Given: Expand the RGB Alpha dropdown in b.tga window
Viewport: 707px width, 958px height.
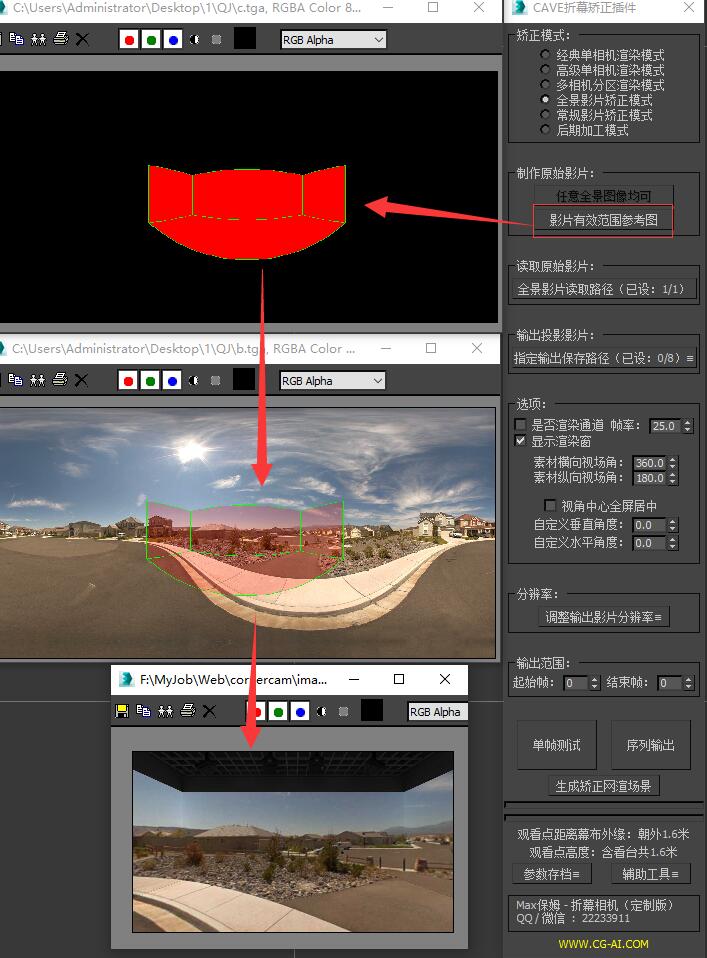Looking at the screenshot, I should [x=333, y=380].
